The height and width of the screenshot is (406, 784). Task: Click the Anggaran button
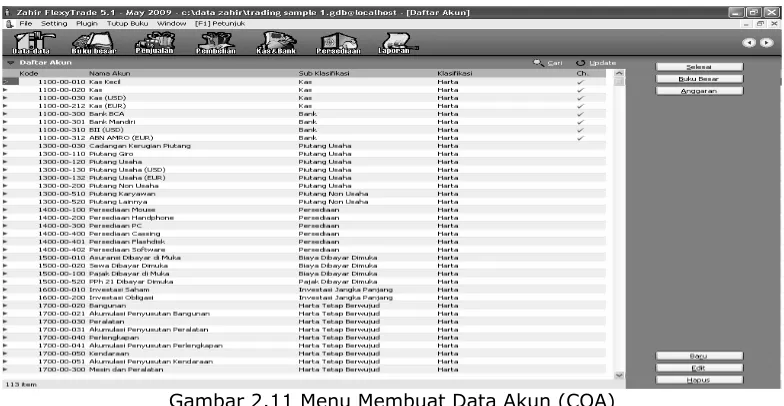(x=699, y=91)
